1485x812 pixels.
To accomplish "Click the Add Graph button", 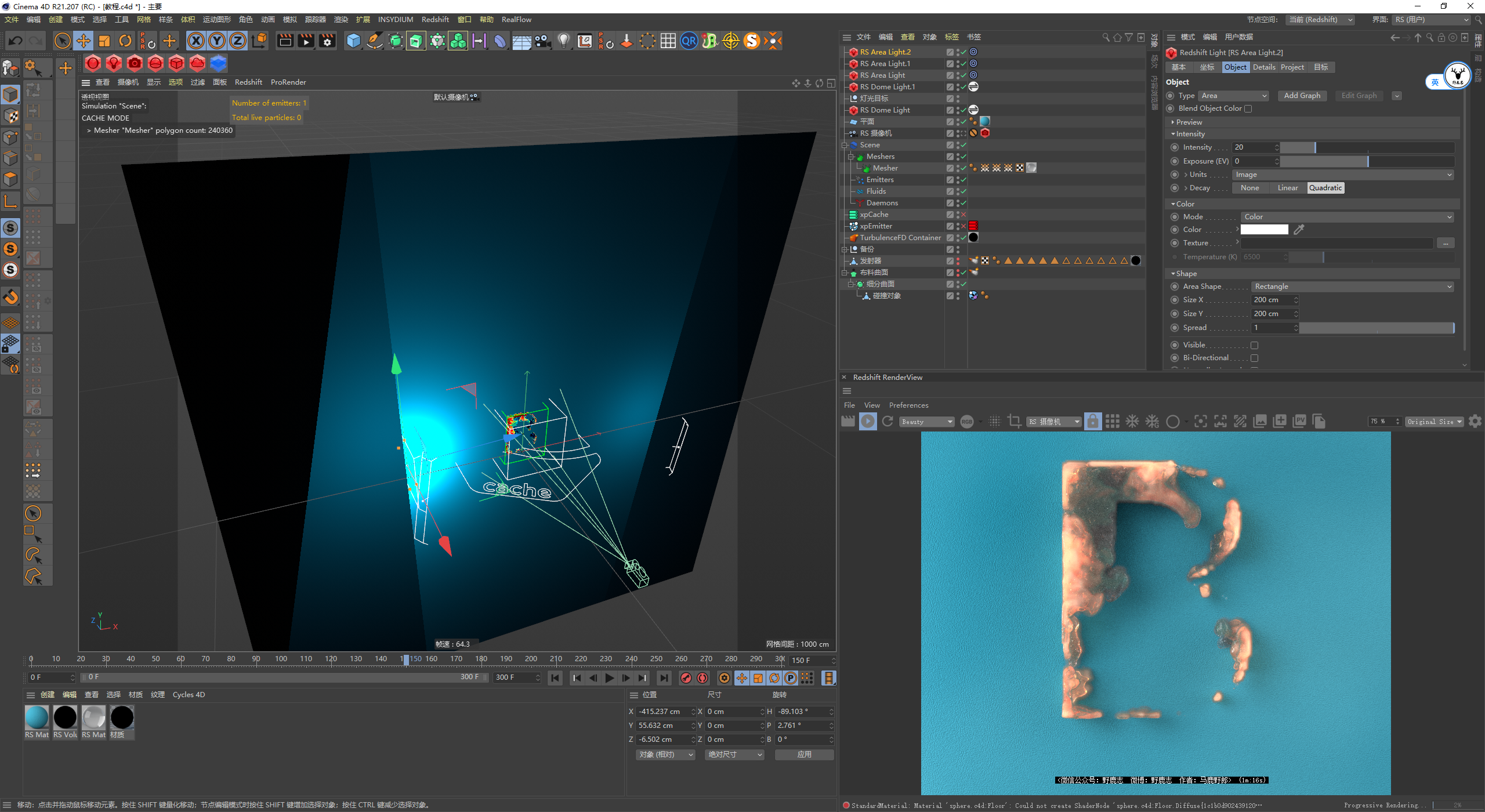I will (x=1302, y=96).
